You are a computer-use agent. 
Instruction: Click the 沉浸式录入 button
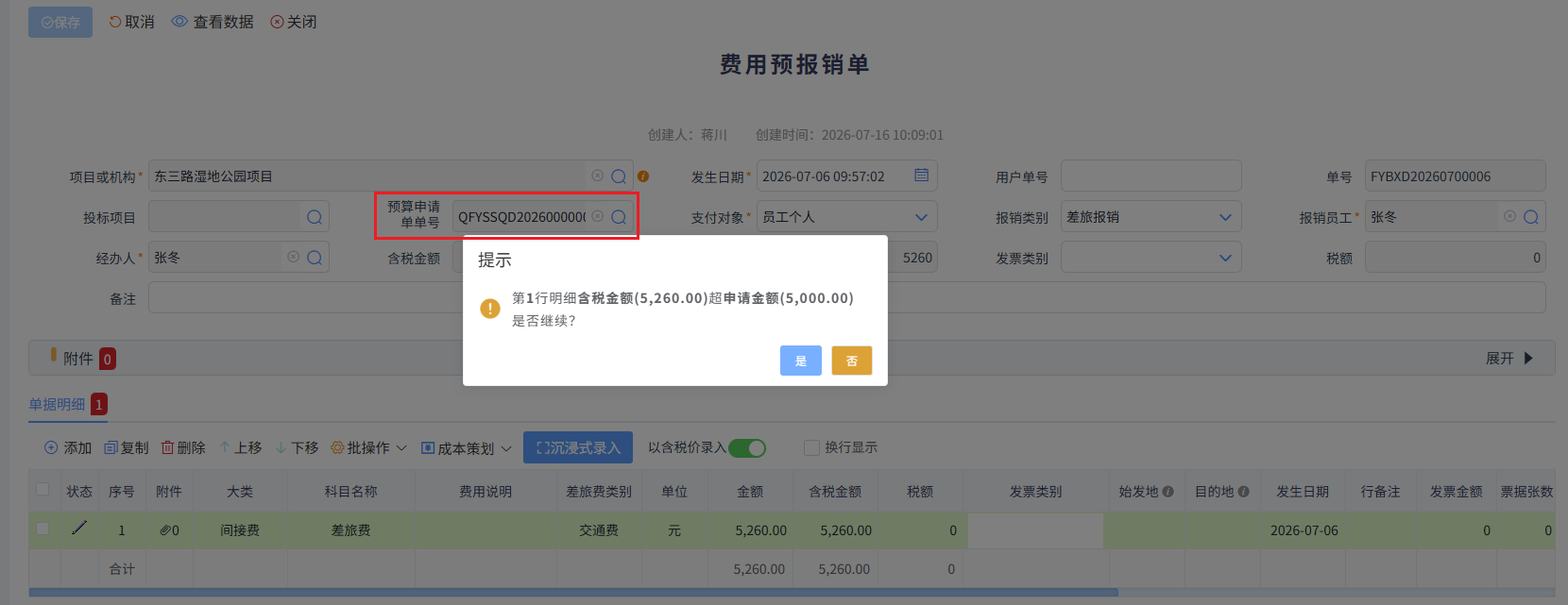coord(578,447)
